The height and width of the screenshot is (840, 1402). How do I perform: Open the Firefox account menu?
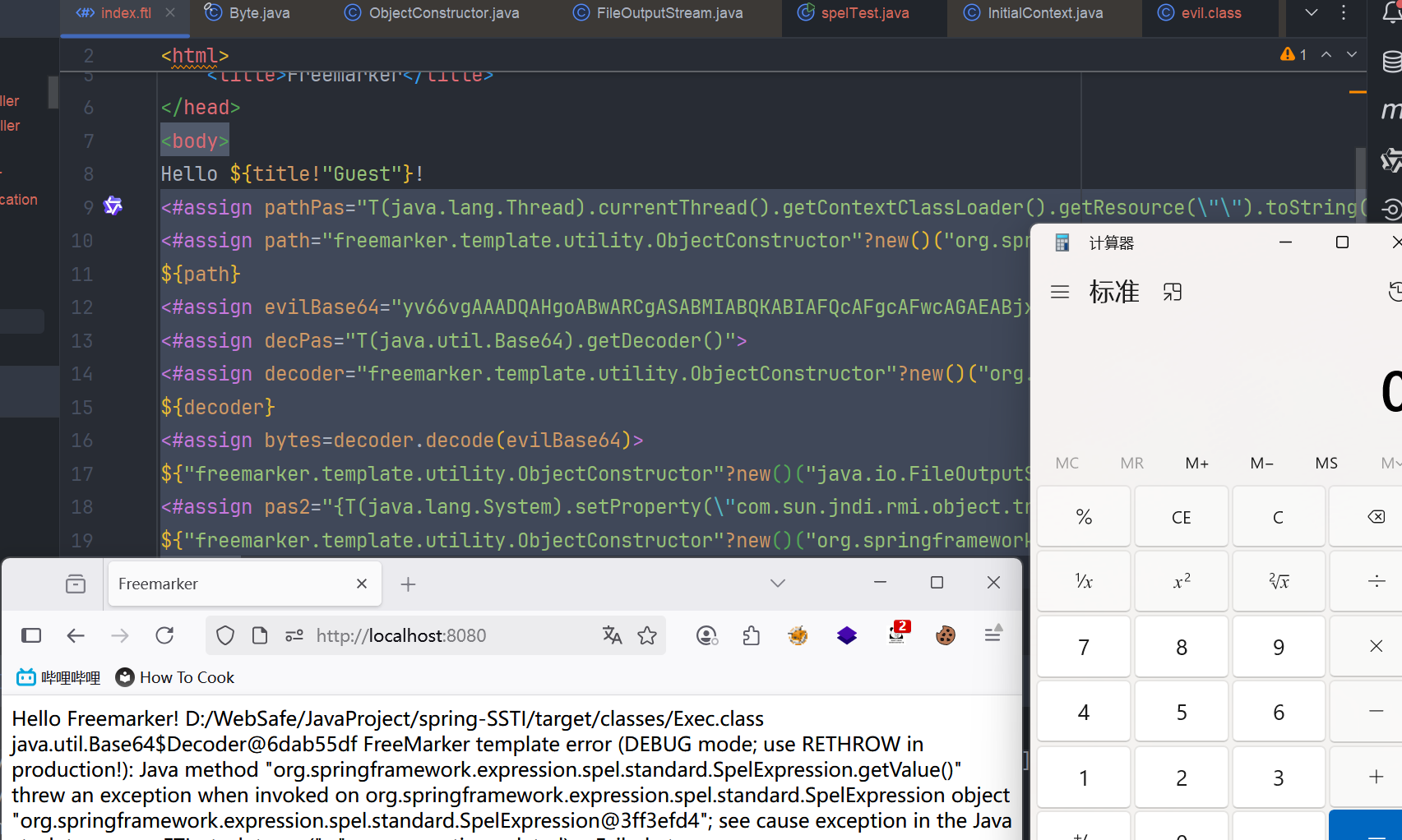pos(706,635)
